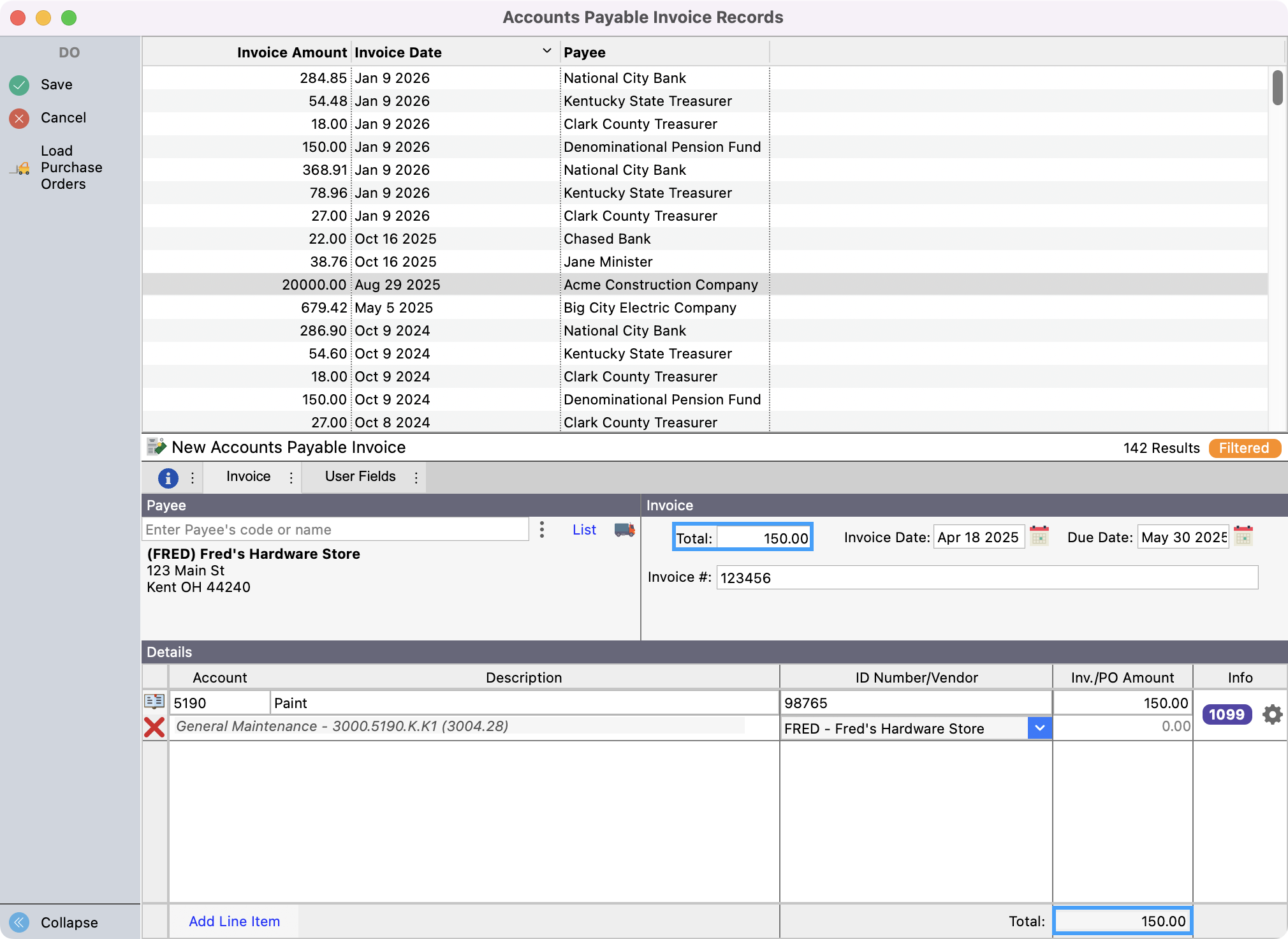Click the Add Line Item link
Screen dimensions: 1288x939
(x=234, y=921)
